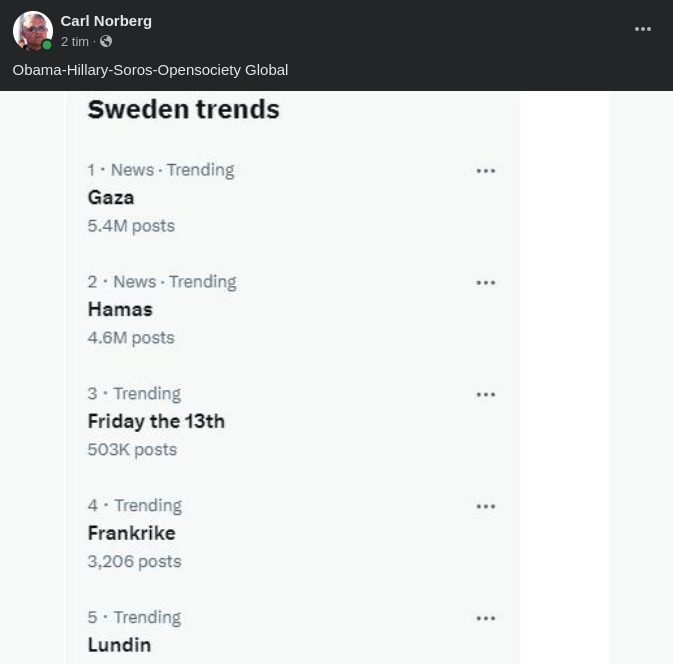
Task: Click the "5.4M posts" count under Gaza
Action: click(x=131, y=226)
